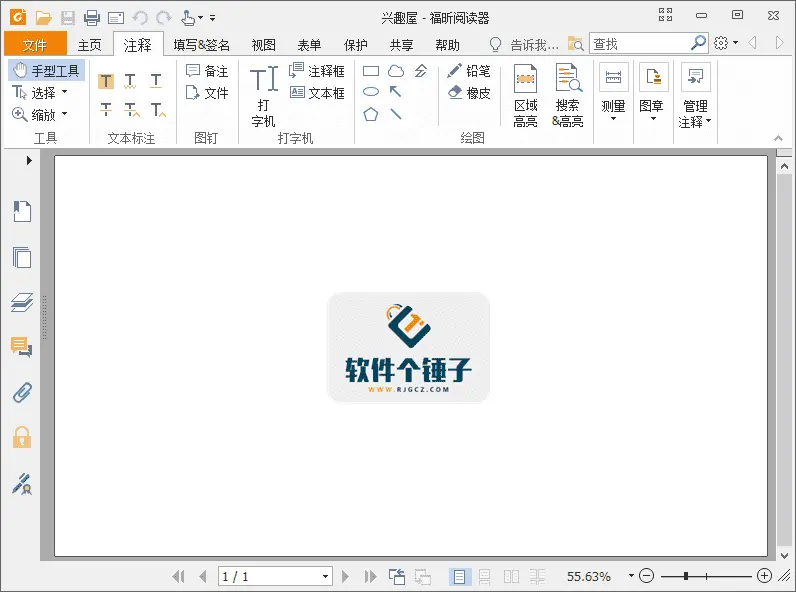Select the 橡皮 eraser tool
This screenshot has height=592, width=796.
click(x=469, y=93)
